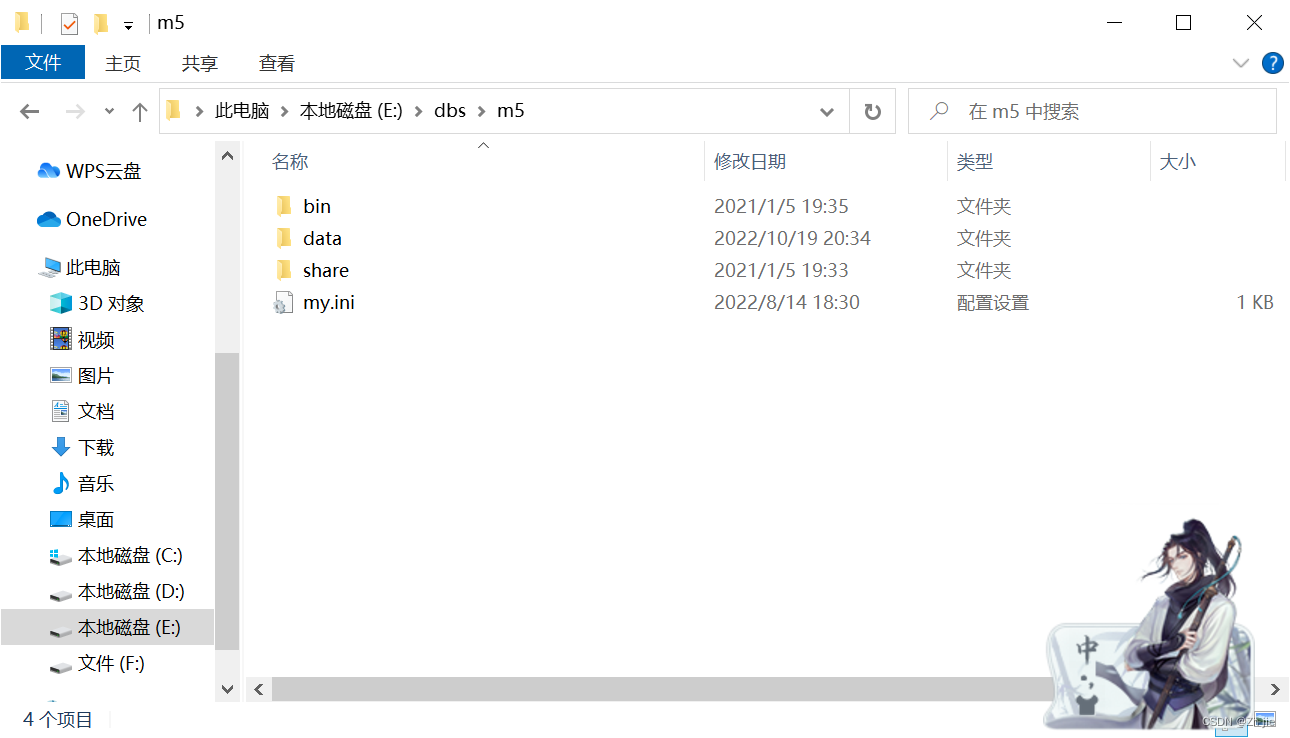Screen dimensions: 1290x738
Task: Click the horizontal scrollbar left arrow
Action: point(258,689)
